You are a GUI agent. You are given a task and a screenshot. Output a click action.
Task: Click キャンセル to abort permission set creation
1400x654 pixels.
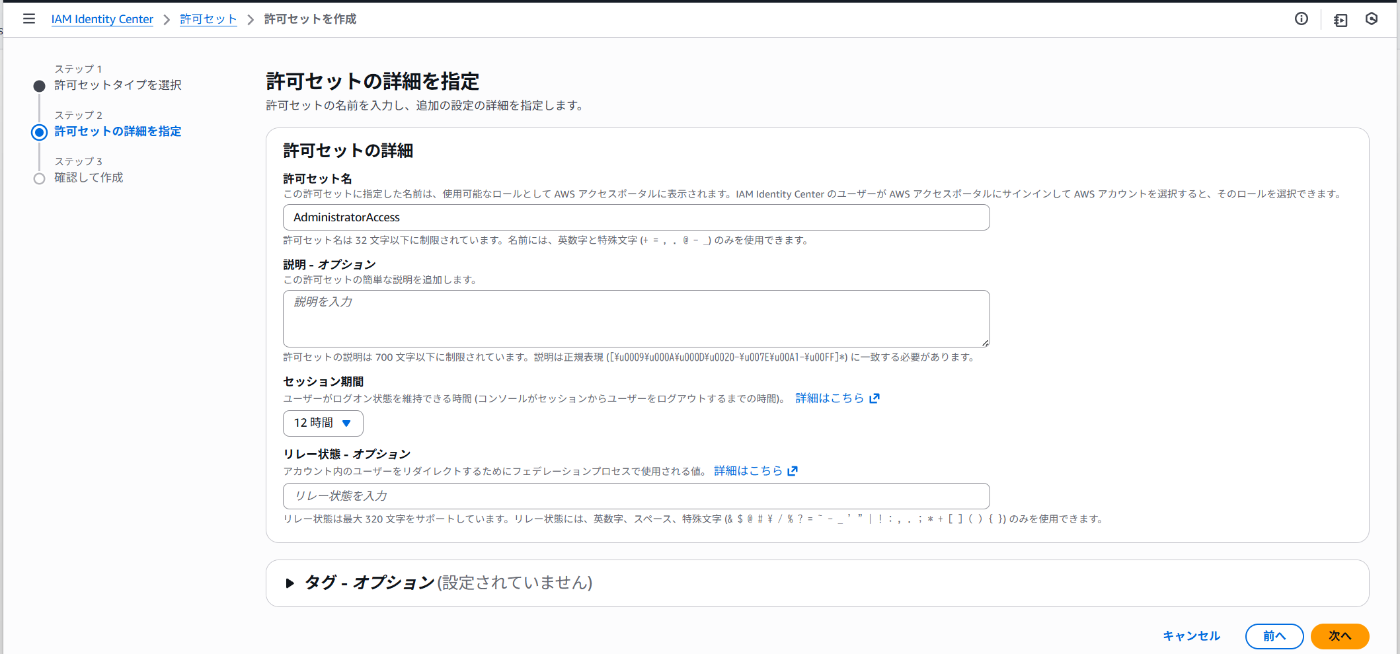pos(1190,636)
